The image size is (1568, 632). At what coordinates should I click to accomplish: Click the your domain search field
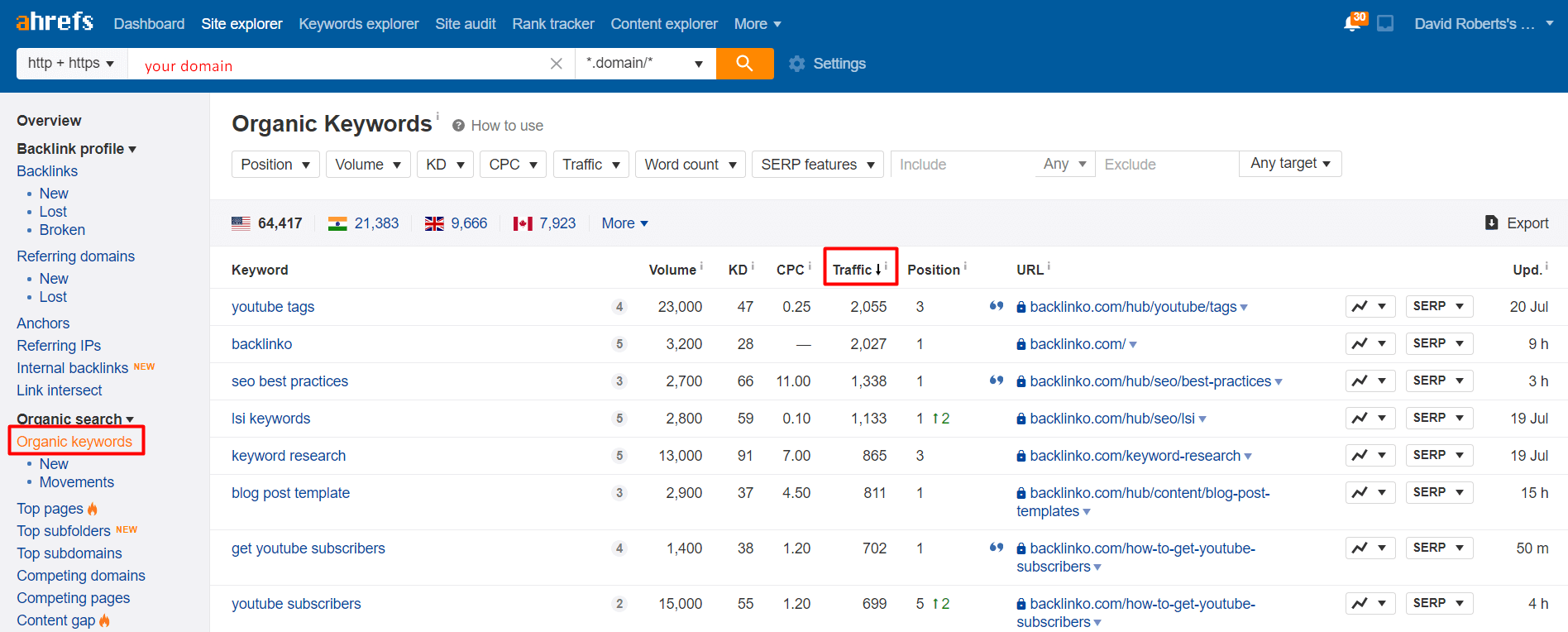(339, 65)
